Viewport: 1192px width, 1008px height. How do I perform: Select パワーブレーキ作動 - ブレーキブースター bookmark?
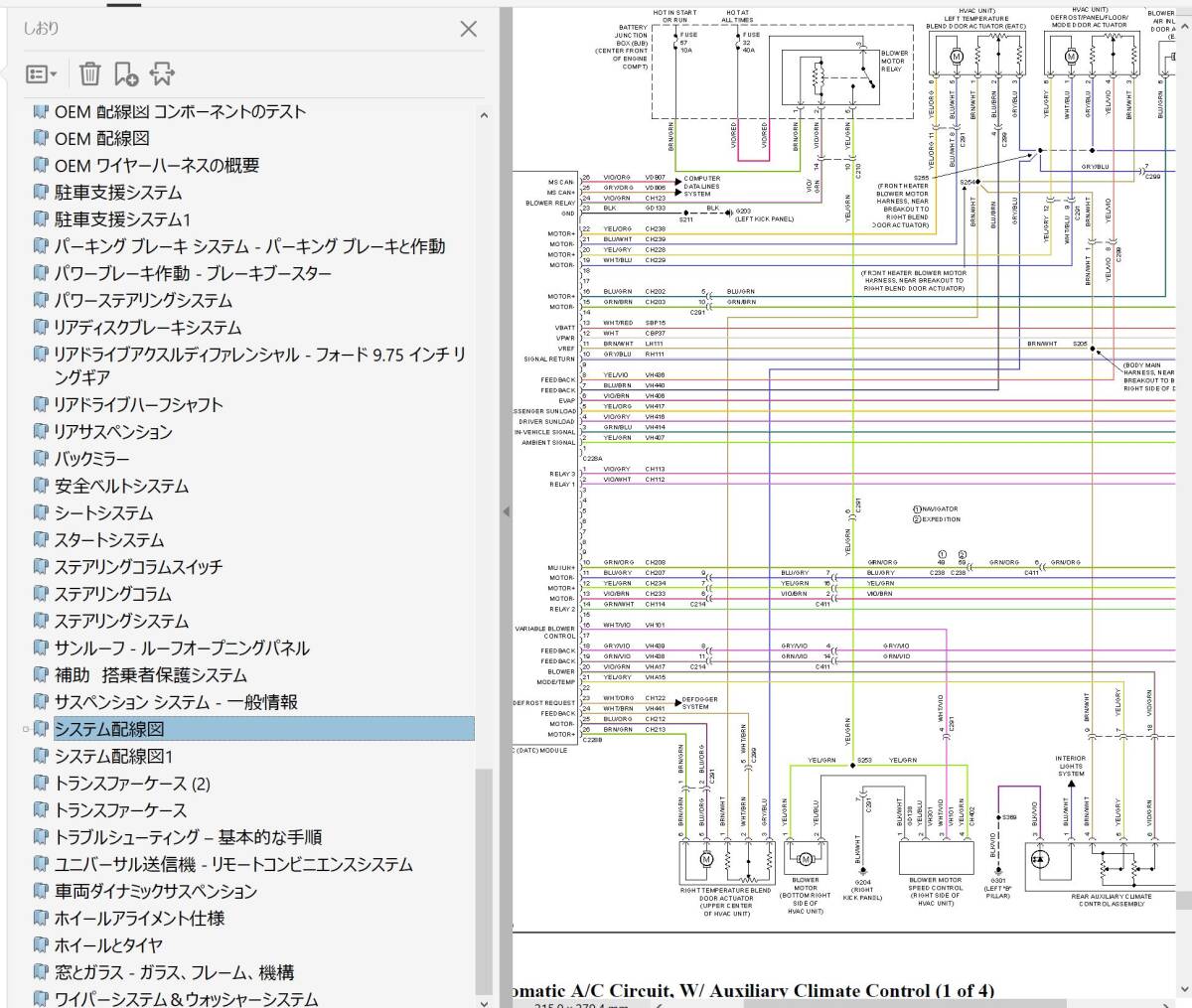click(193, 272)
